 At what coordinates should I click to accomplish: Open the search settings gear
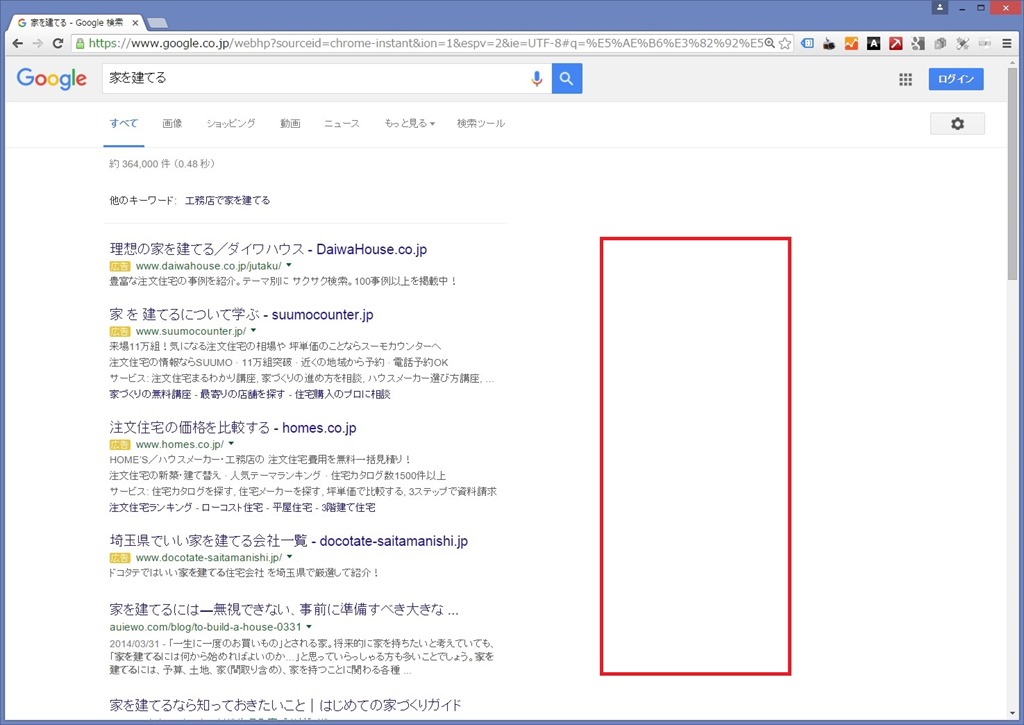point(957,123)
